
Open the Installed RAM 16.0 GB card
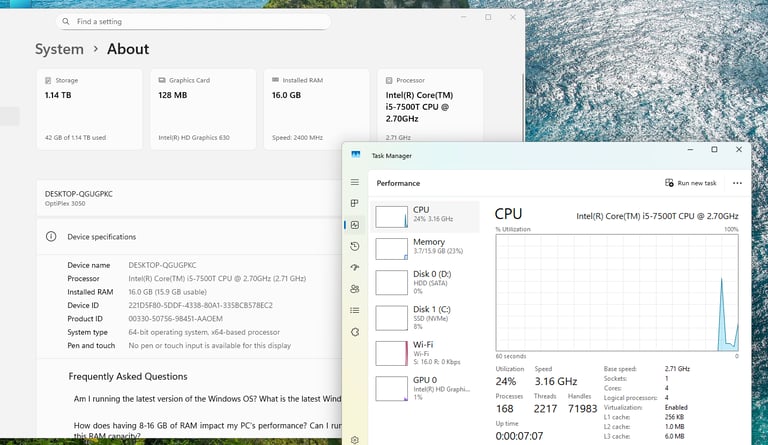(317, 109)
